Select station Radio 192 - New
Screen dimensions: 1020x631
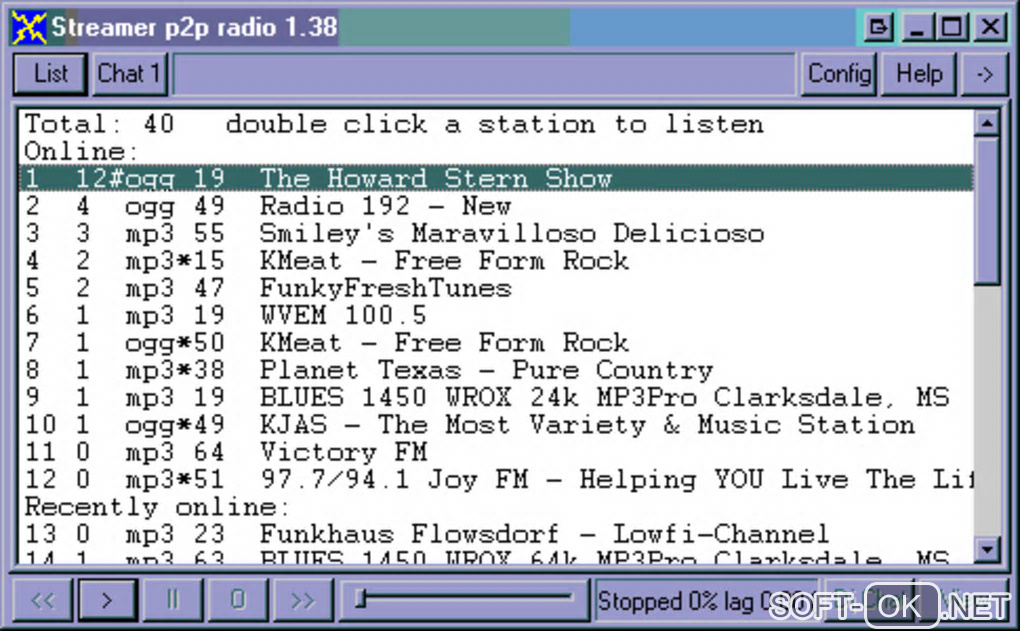pos(496,206)
